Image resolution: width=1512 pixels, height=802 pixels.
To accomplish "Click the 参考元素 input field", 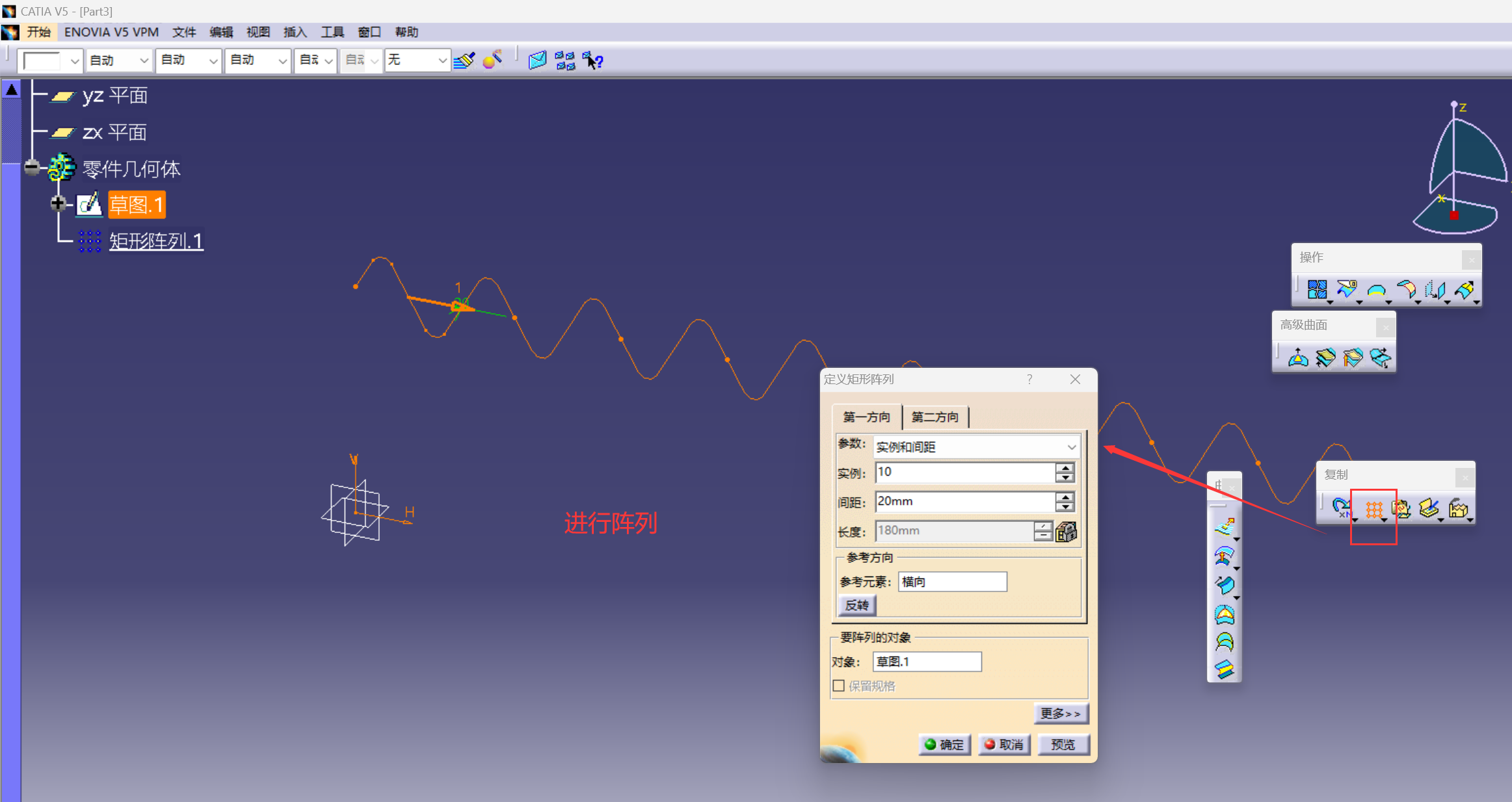I will point(952,582).
